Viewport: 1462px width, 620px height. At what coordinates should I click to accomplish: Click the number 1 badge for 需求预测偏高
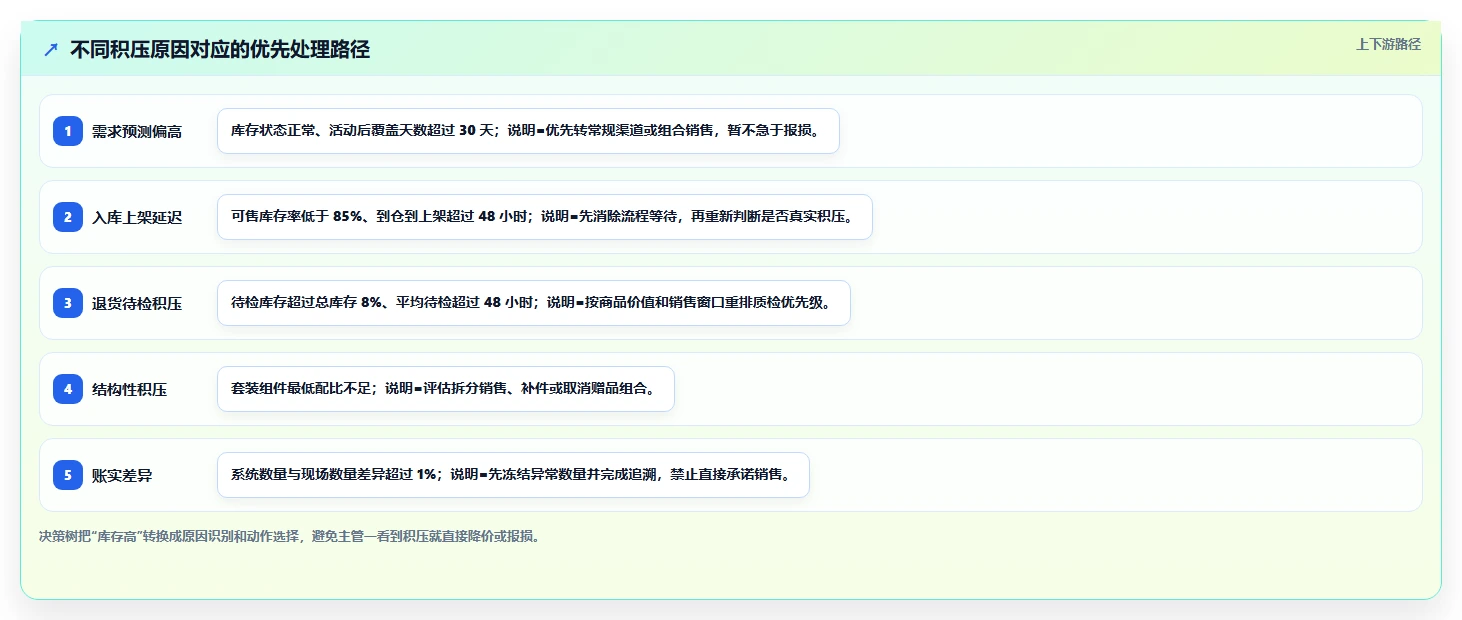[68, 131]
